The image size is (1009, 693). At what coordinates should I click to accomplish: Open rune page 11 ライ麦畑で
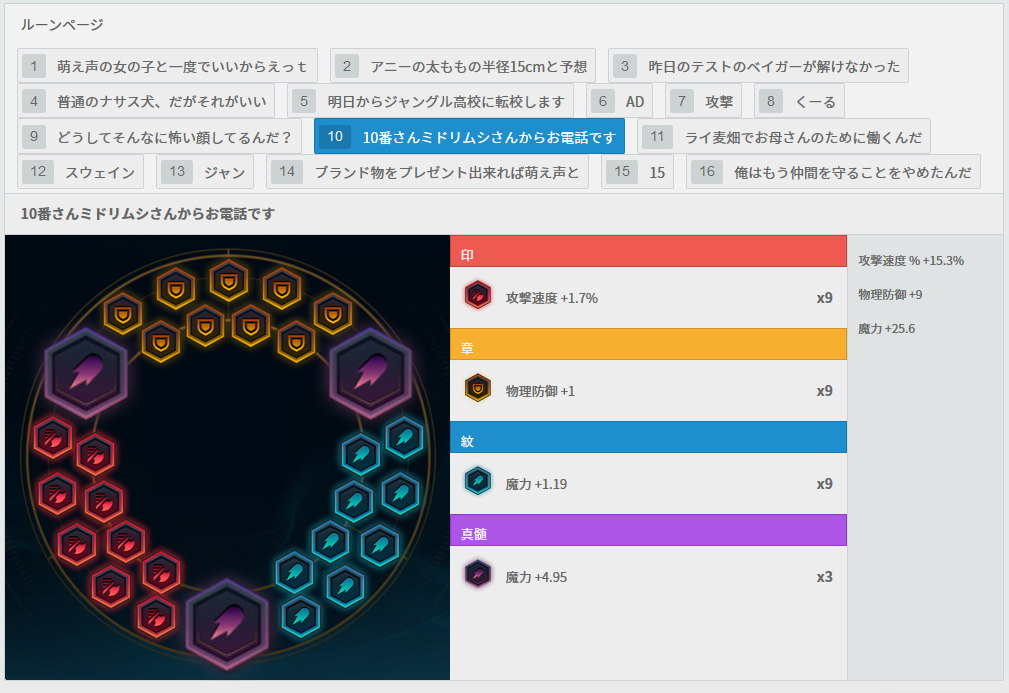(x=784, y=136)
